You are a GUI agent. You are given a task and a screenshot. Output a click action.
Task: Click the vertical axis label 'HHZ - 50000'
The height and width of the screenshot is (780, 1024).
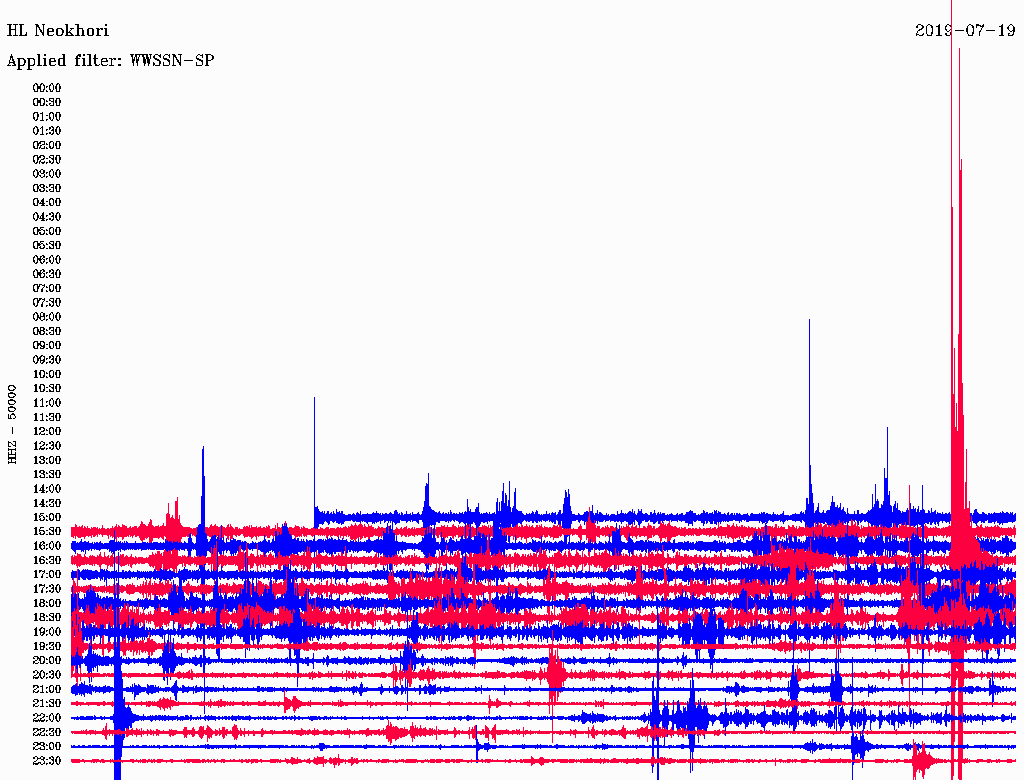12,425
